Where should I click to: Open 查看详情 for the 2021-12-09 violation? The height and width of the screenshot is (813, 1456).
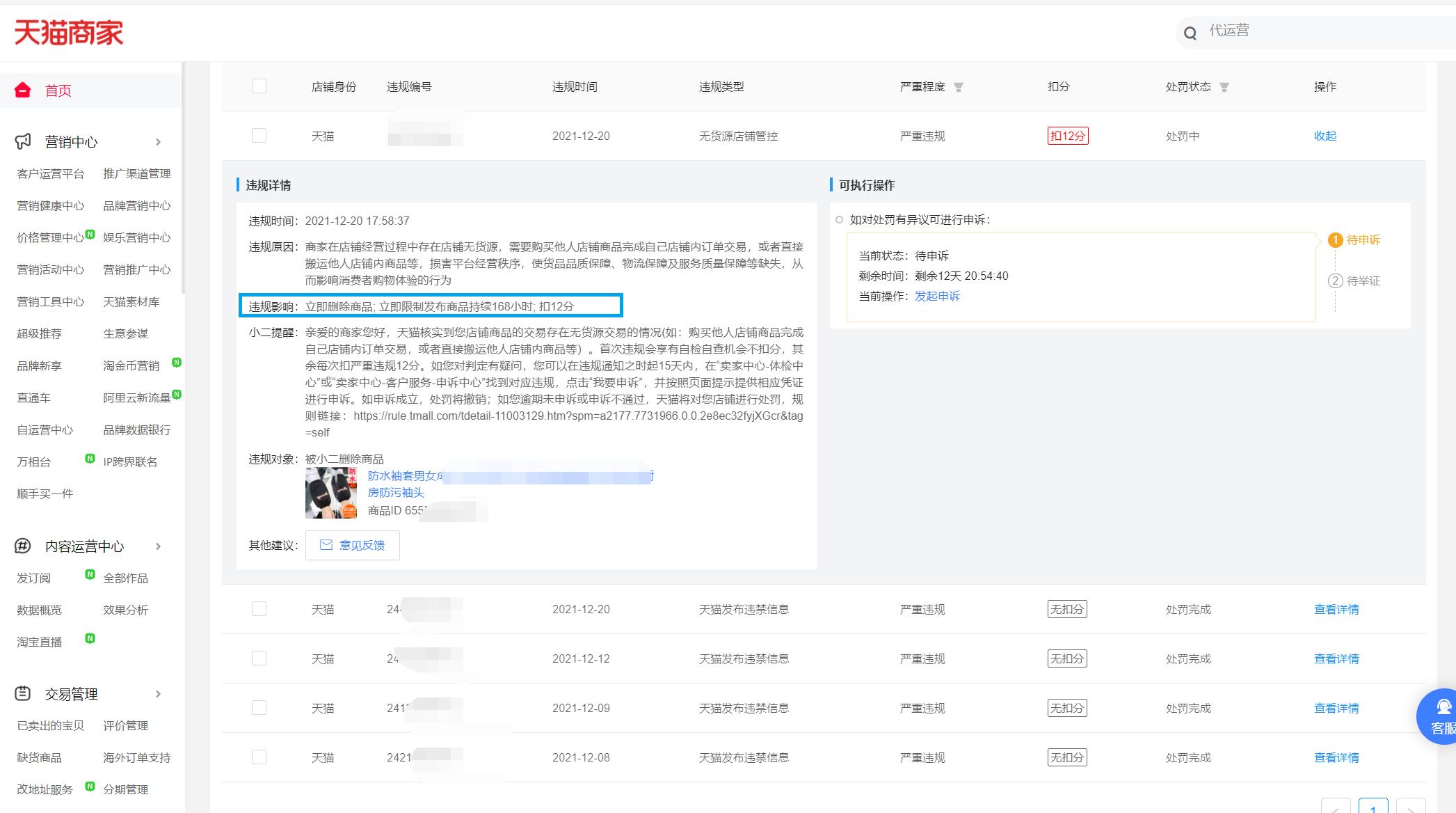coord(1336,707)
